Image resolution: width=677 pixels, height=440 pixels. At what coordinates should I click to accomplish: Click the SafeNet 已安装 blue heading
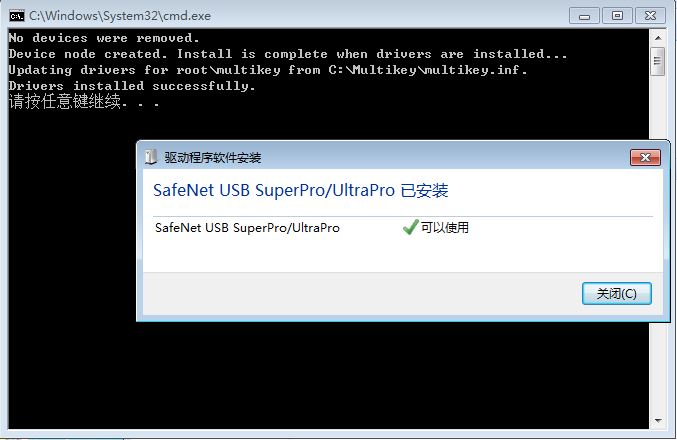(x=301, y=190)
